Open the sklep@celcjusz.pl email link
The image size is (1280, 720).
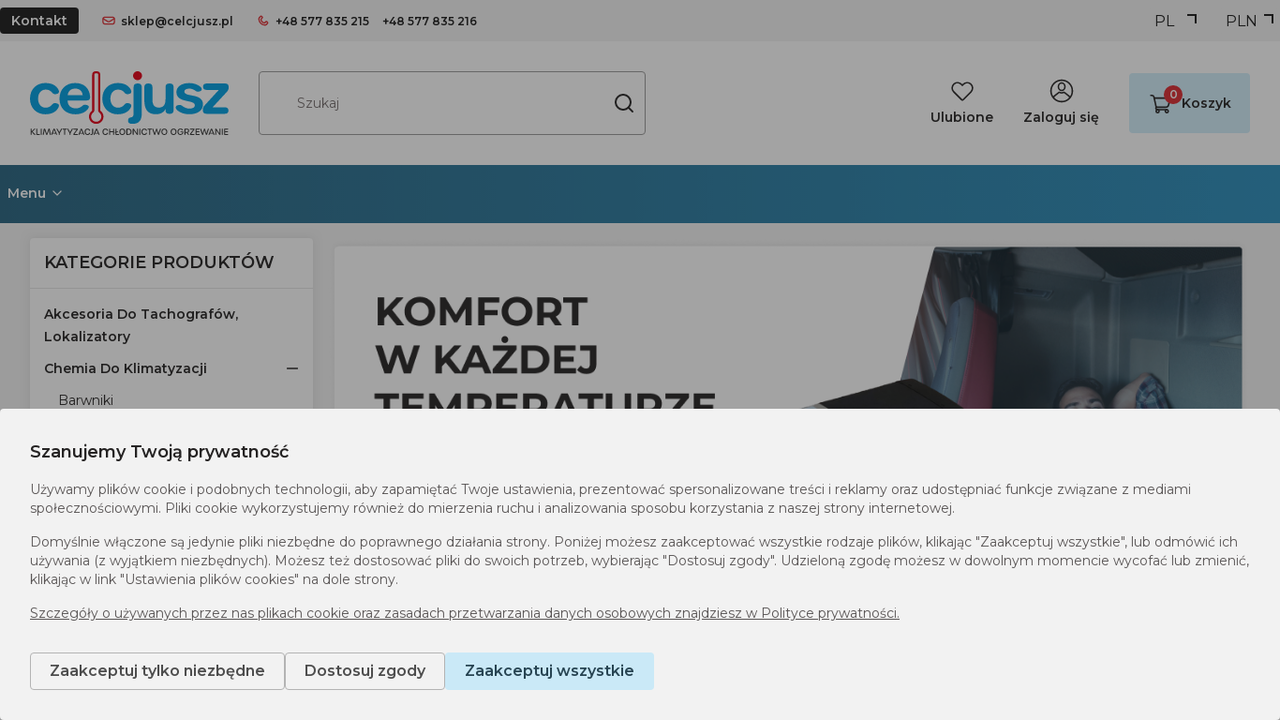(177, 21)
